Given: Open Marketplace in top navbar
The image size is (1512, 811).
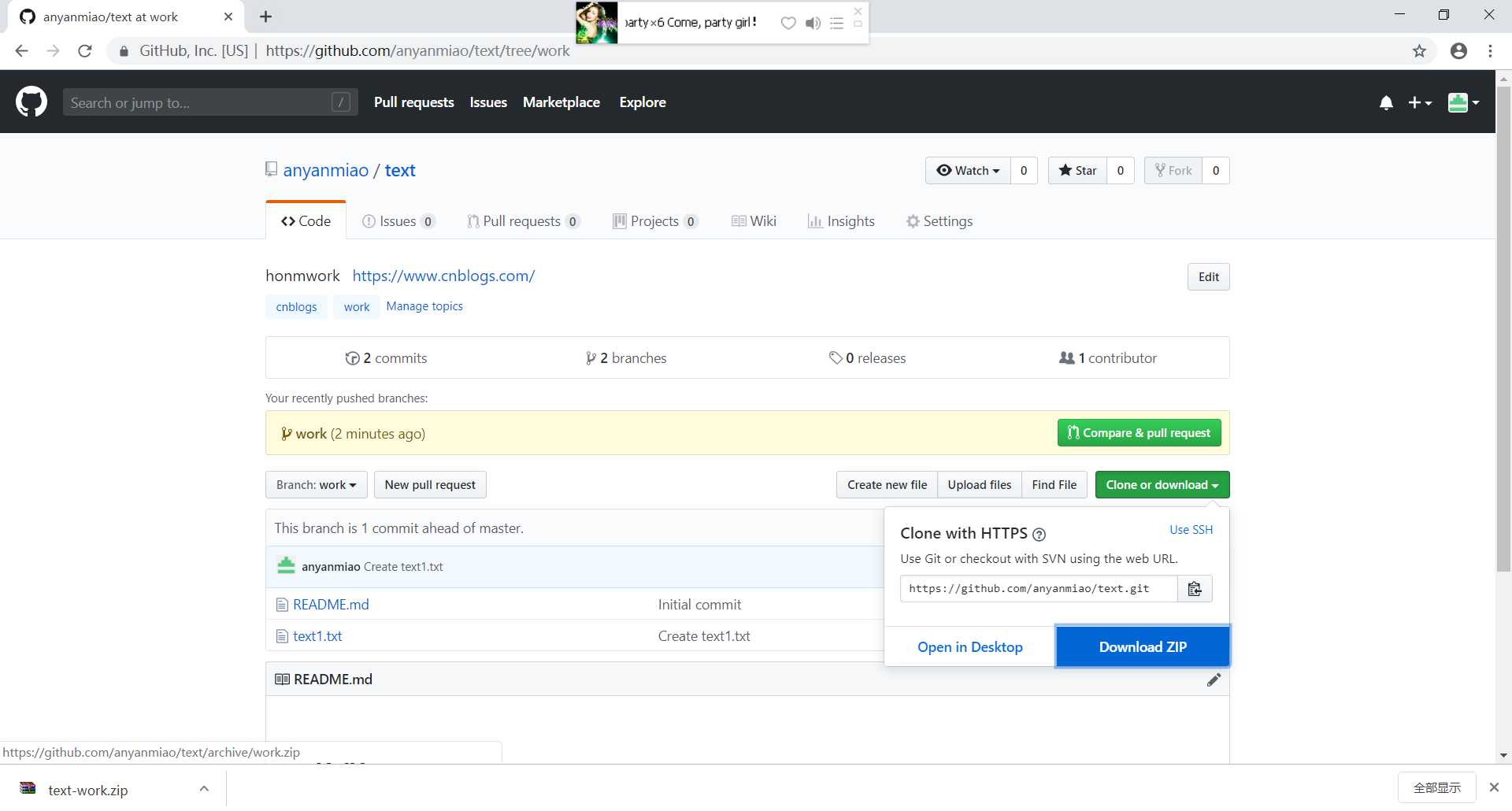Looking at the screenshot, I should [561, 102].
